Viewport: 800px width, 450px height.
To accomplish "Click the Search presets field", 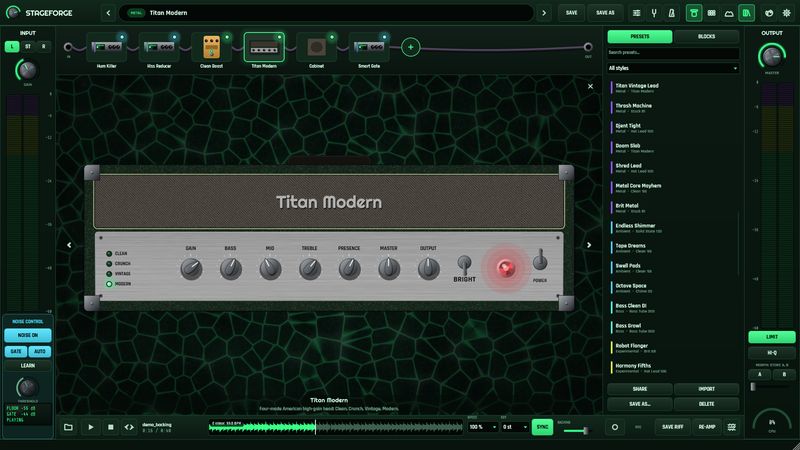I will [673, 53].
